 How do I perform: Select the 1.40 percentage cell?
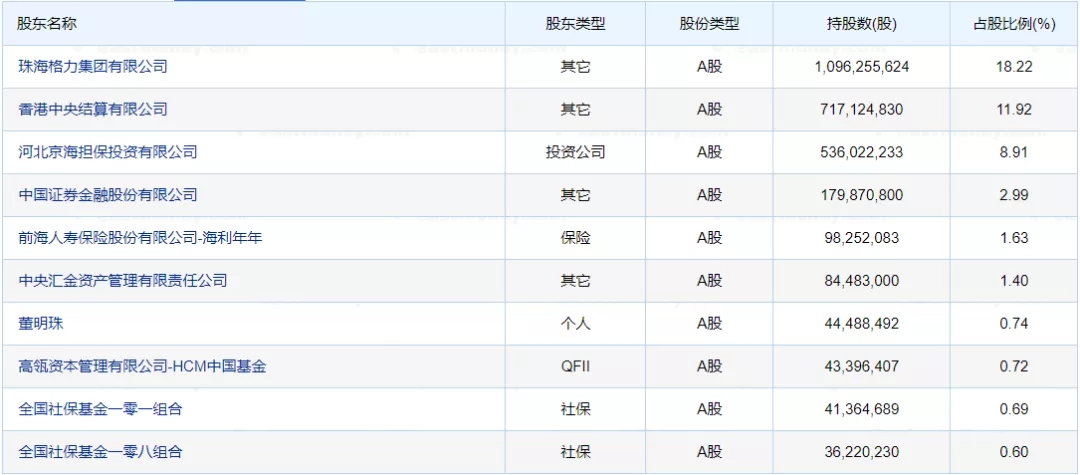tap(1013, 281)
